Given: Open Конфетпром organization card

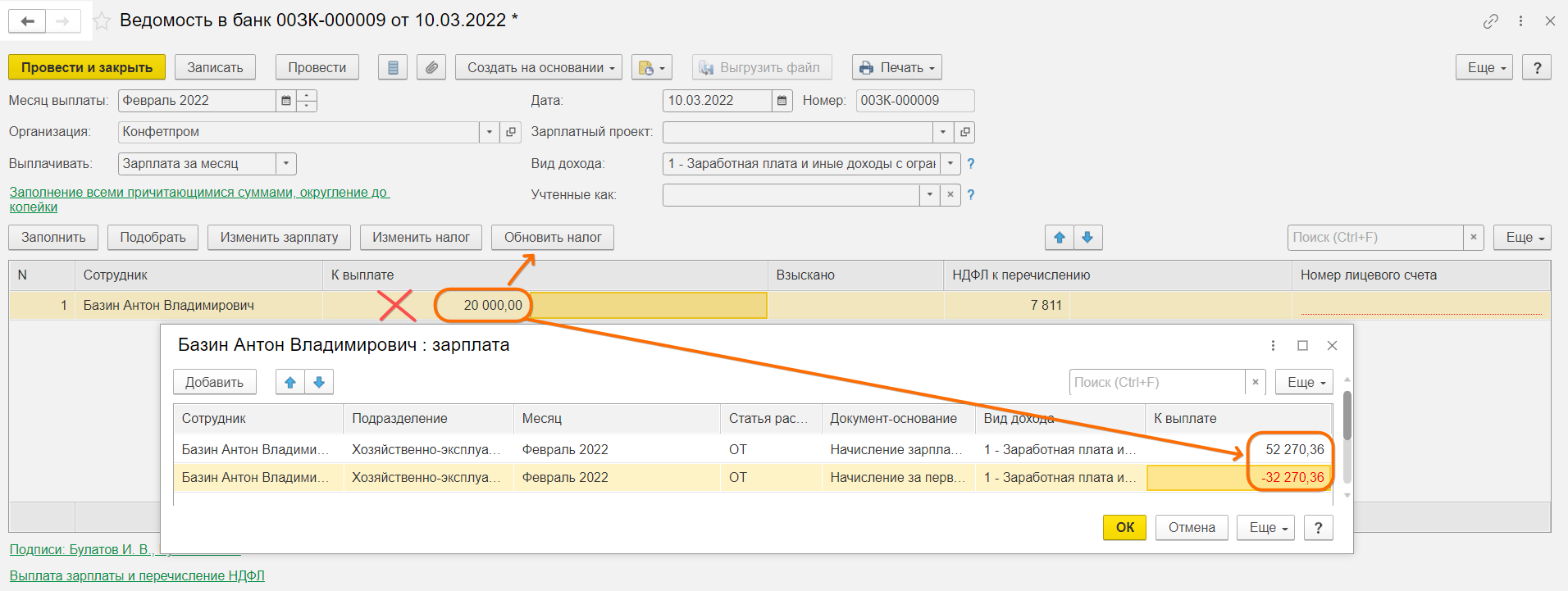Looking at the screenshot, I should 511,132.
